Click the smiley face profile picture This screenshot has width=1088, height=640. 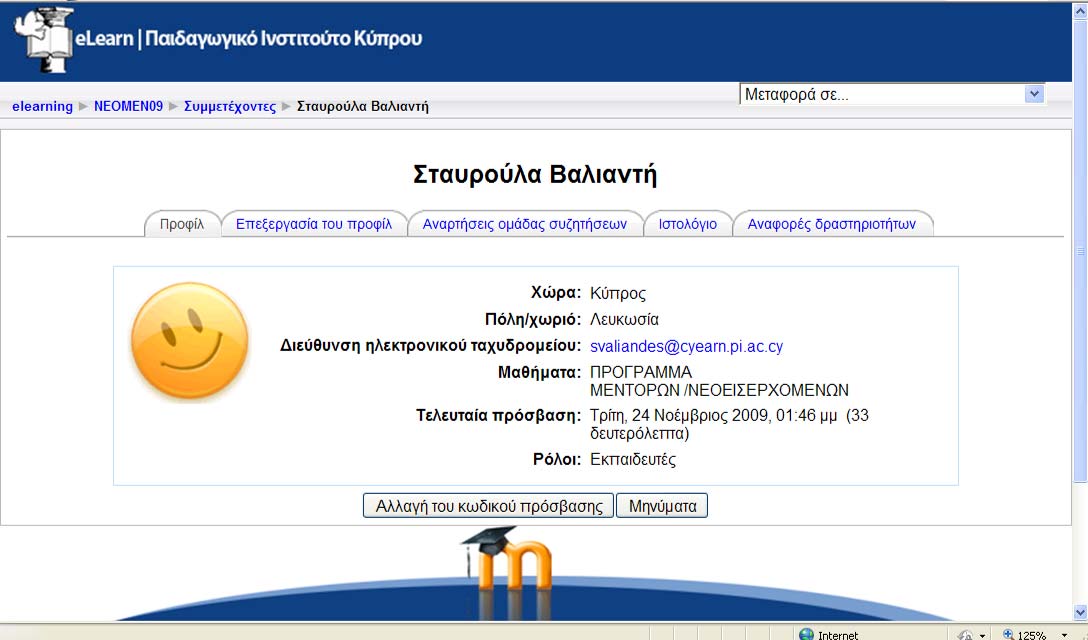pos(190,340)
